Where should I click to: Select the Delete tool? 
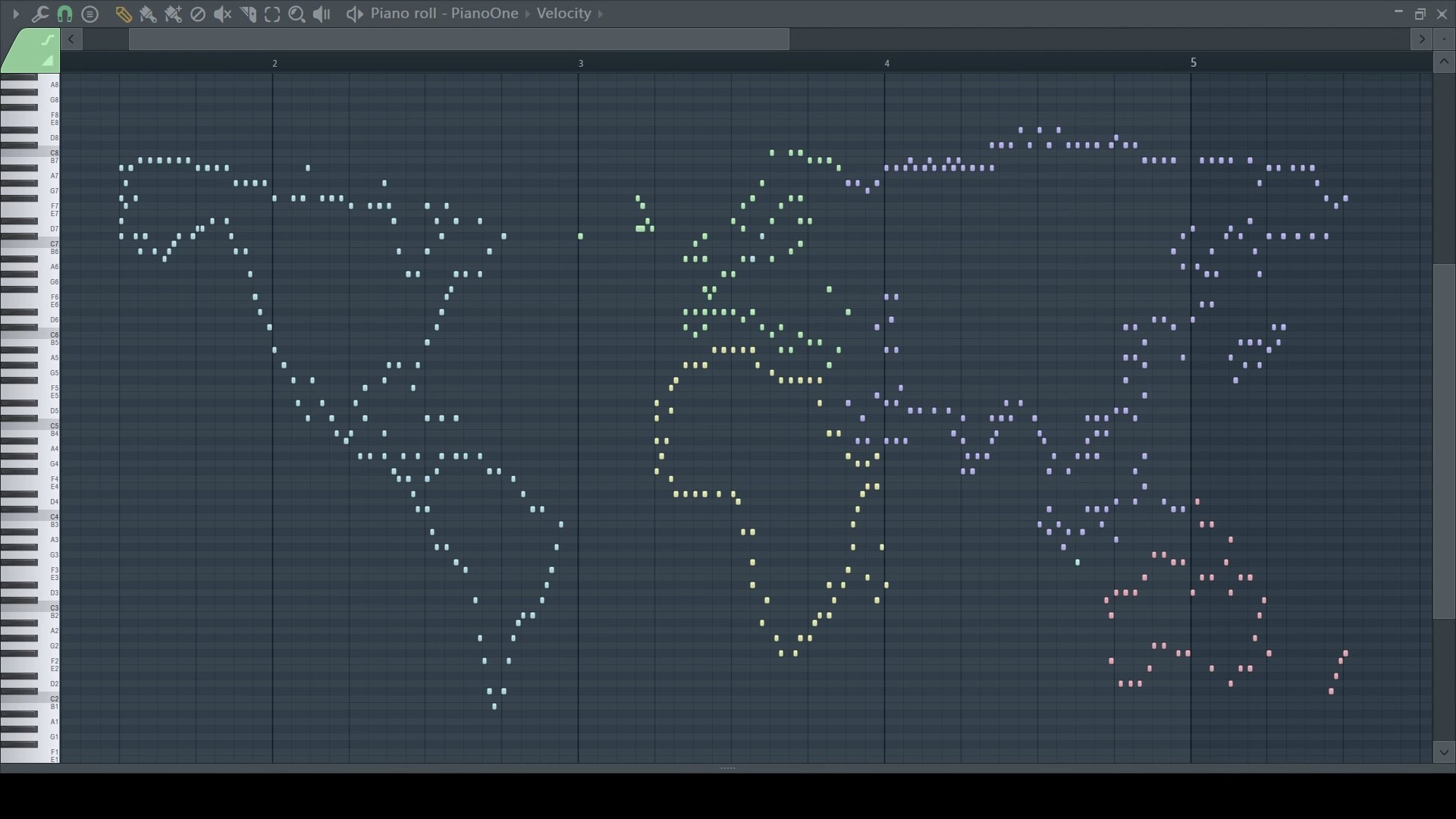[197, 14]
